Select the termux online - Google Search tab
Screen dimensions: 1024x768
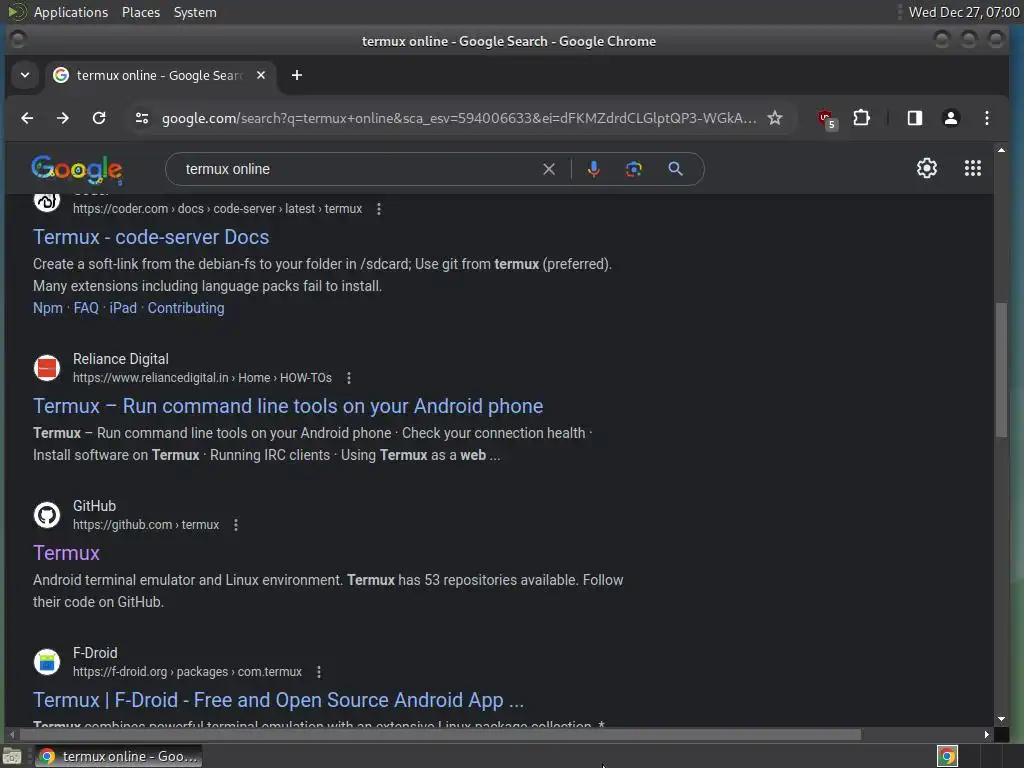(160, 75)
